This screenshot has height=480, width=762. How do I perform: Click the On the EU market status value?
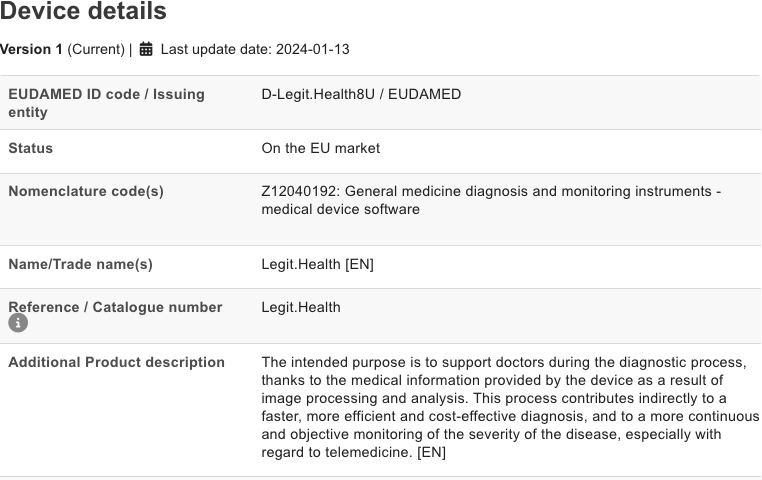tap(321, 148)
